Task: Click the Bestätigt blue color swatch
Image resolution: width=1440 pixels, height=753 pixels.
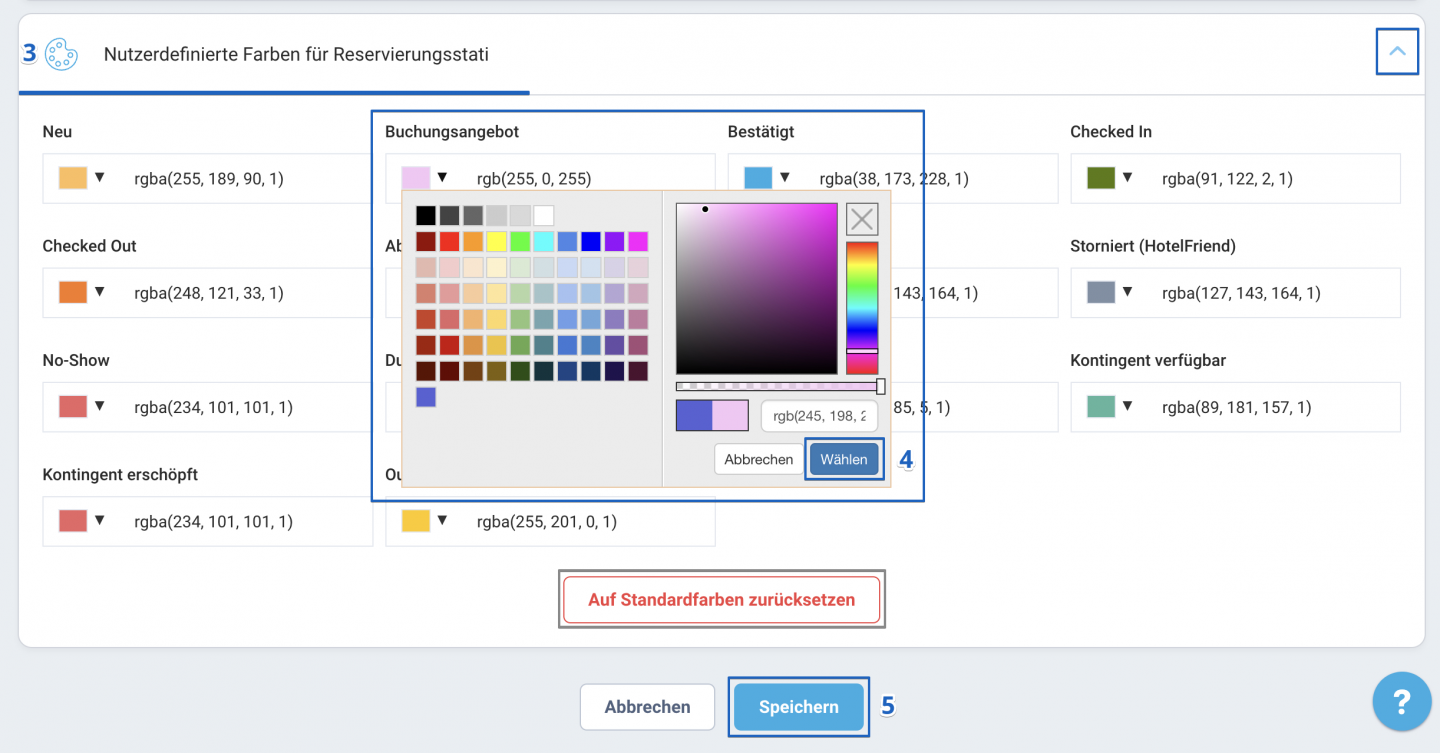Action: (x=758, y=178)
